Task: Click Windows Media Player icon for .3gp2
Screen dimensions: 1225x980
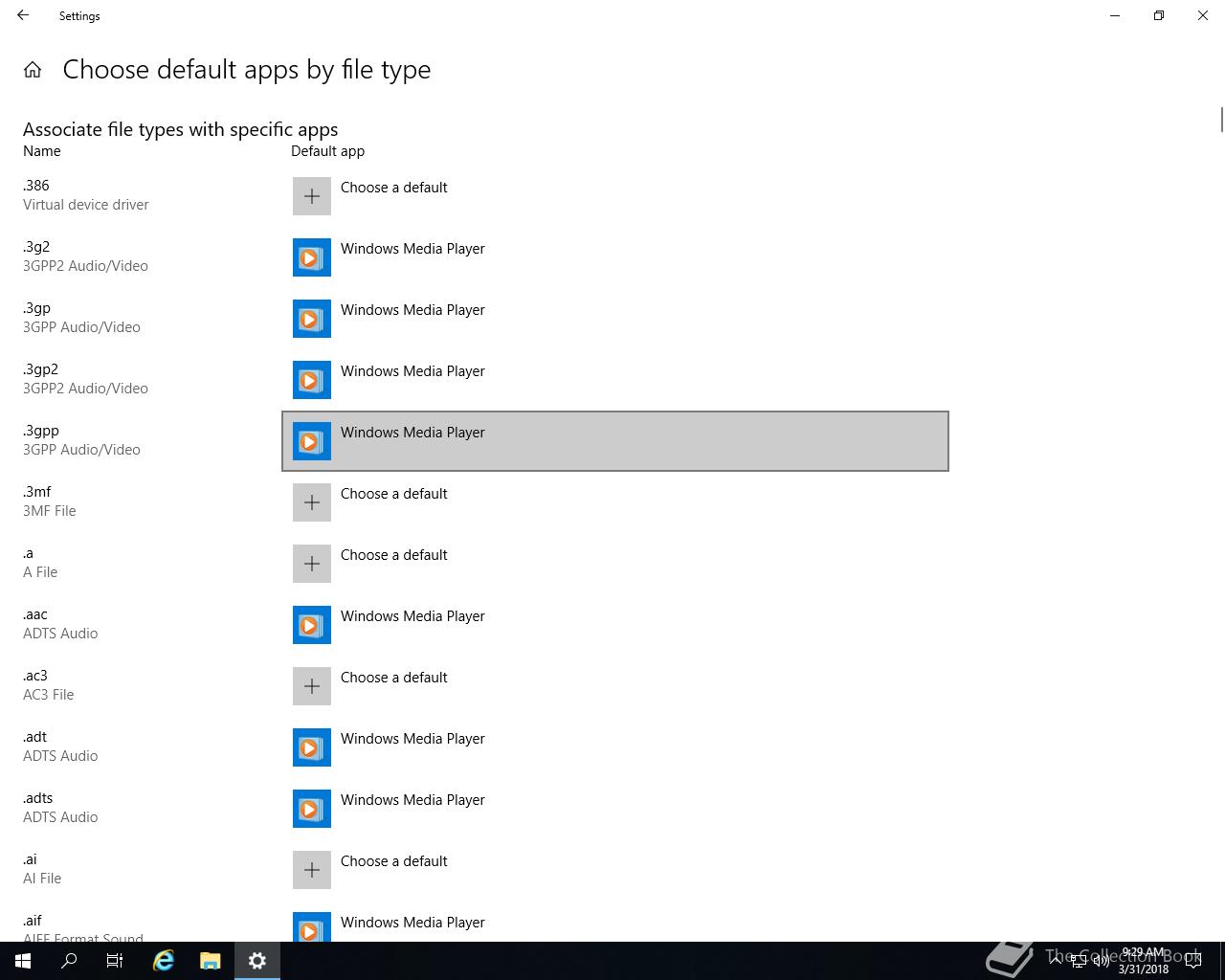Action: click(312, 380)
